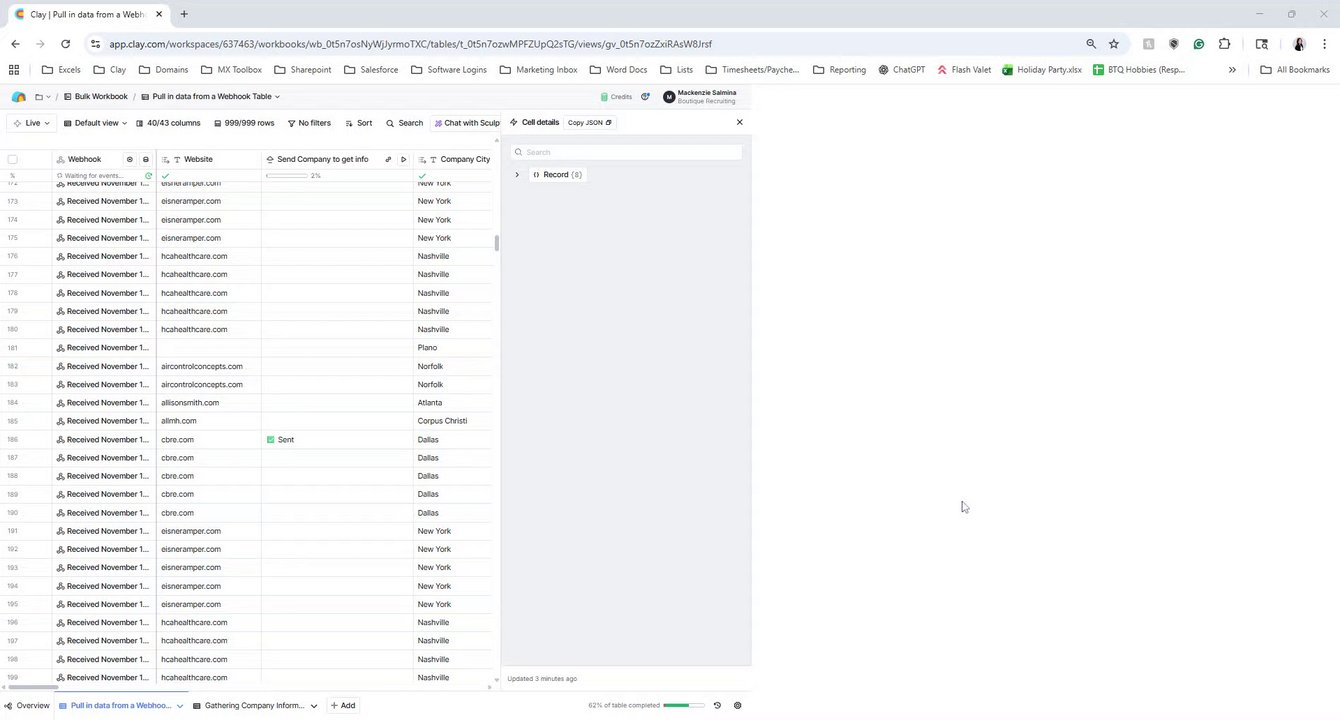Open the Pull in data tab dropdown arrow
1340x720 pixels.
pos(180,706)
